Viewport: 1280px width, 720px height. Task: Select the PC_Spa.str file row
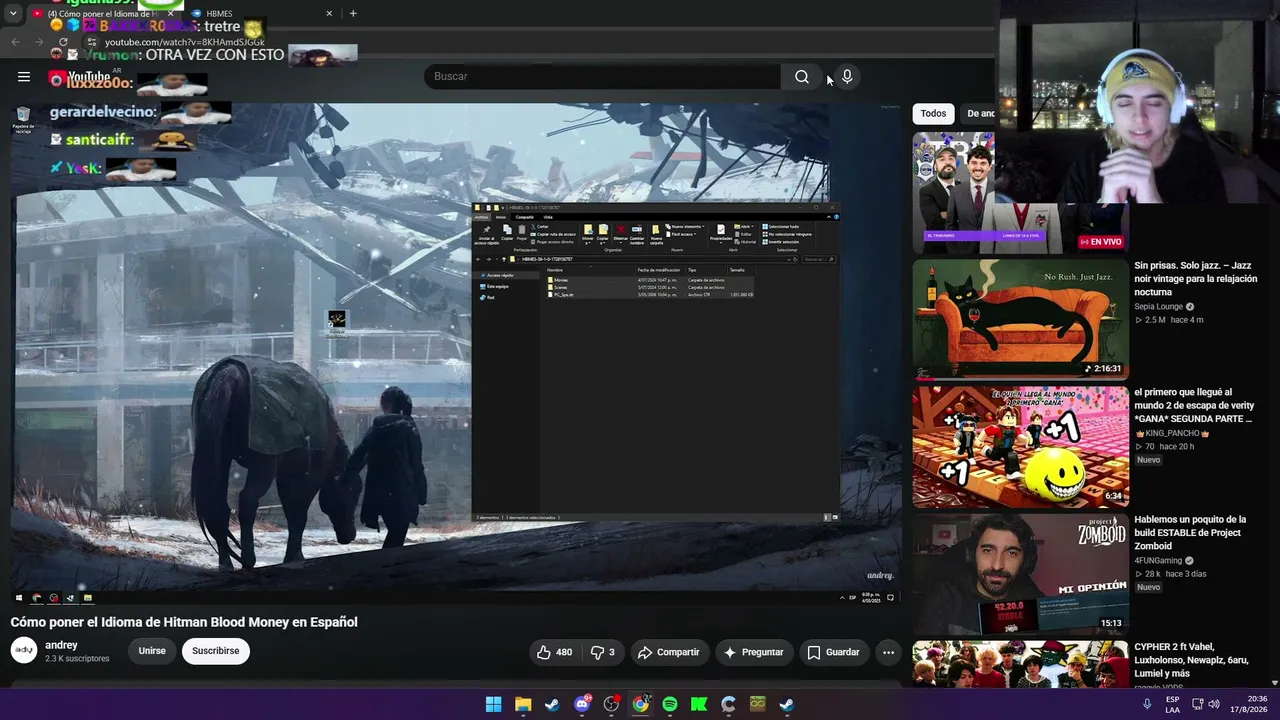click(x=650, y=295)
